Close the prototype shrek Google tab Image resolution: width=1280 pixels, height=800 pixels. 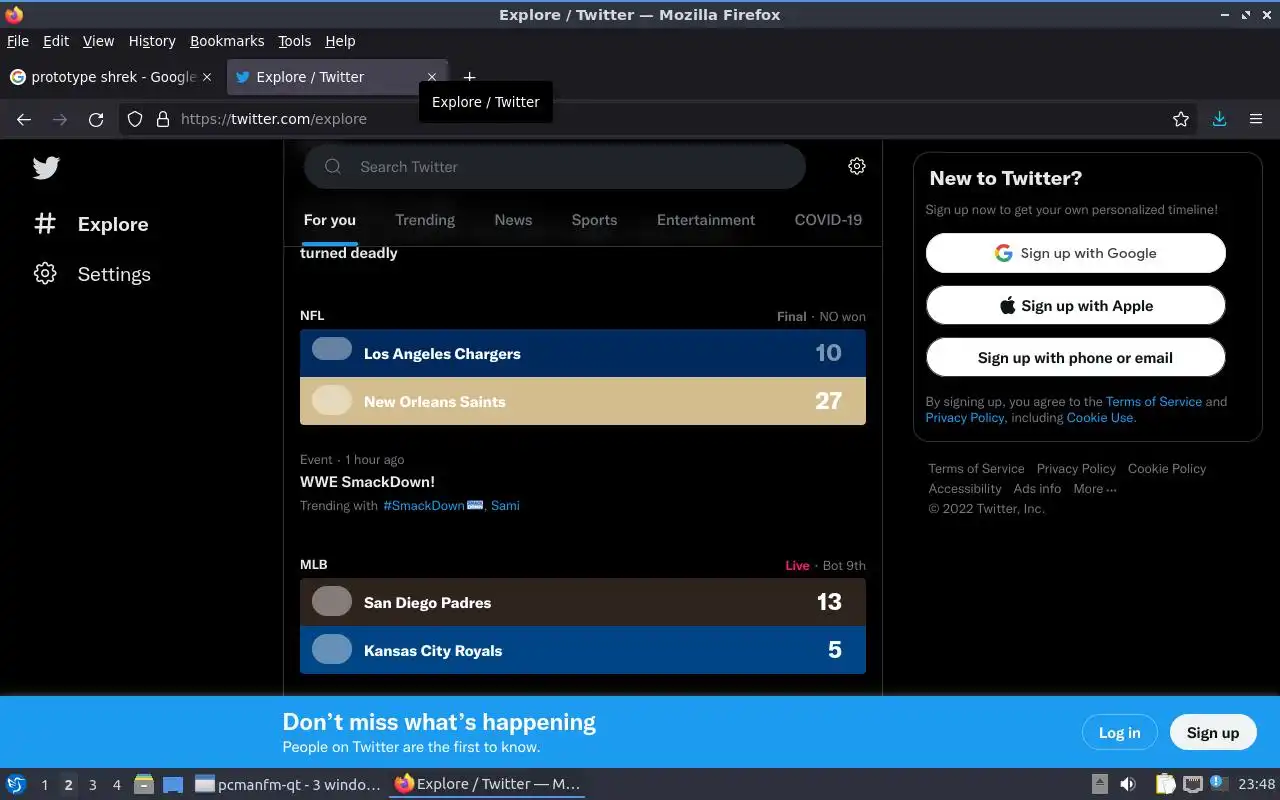pos(207,77)
